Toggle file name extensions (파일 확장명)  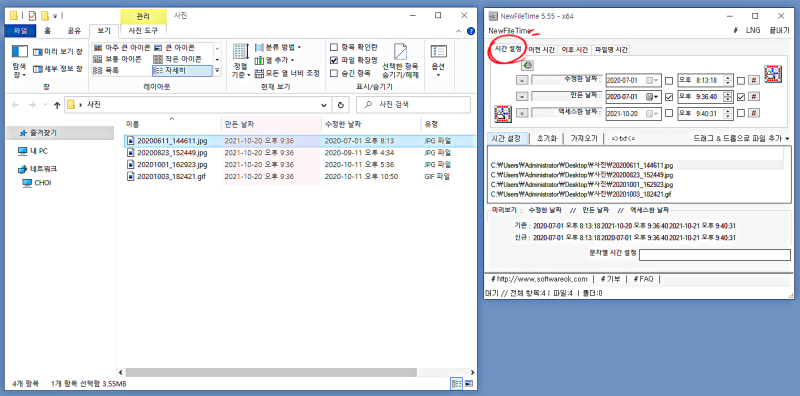[334, 60]
